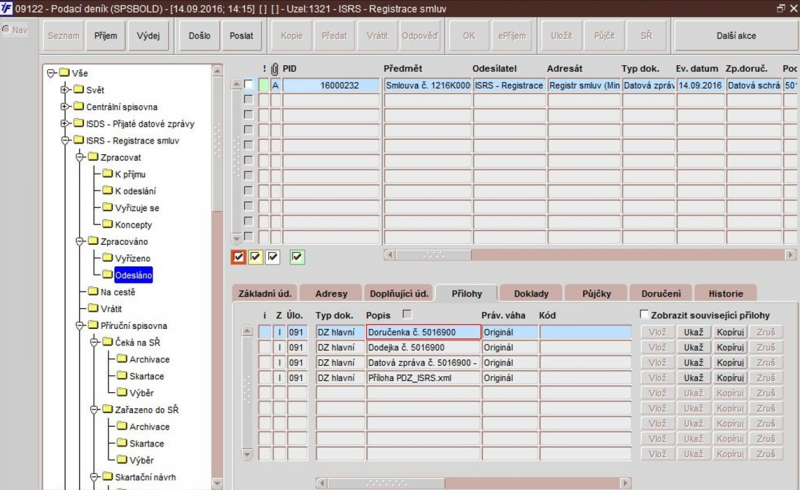This screenshot has width=800, height=490.
Task: Click the folder tree vertical scrollbar
Action: click(217, 276)
